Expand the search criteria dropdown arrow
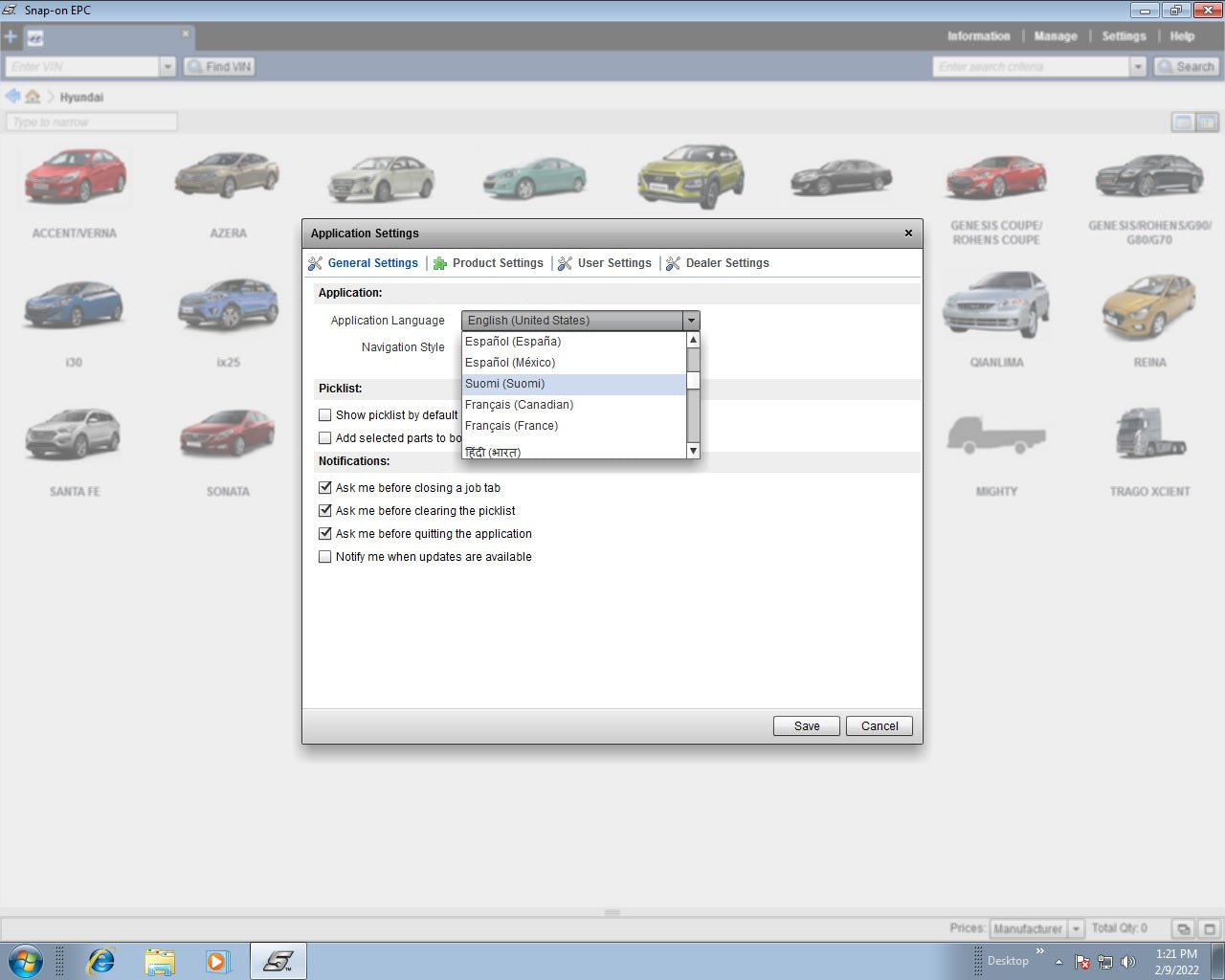The height and width of the screenshot is (980, 1225). point(1138,67)
